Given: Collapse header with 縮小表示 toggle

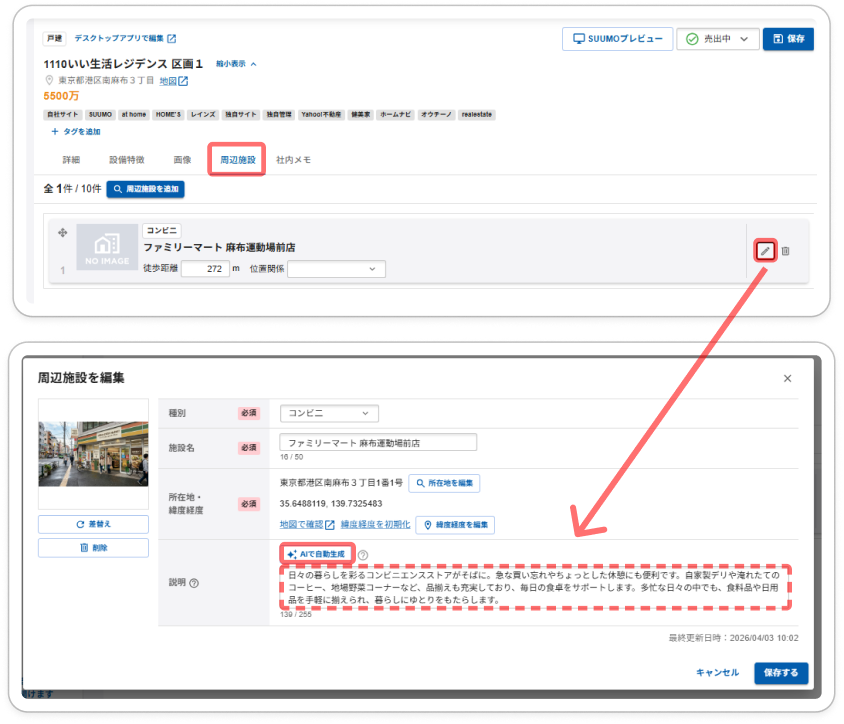Looking at the screenshot, I should (x=236, y=64).
